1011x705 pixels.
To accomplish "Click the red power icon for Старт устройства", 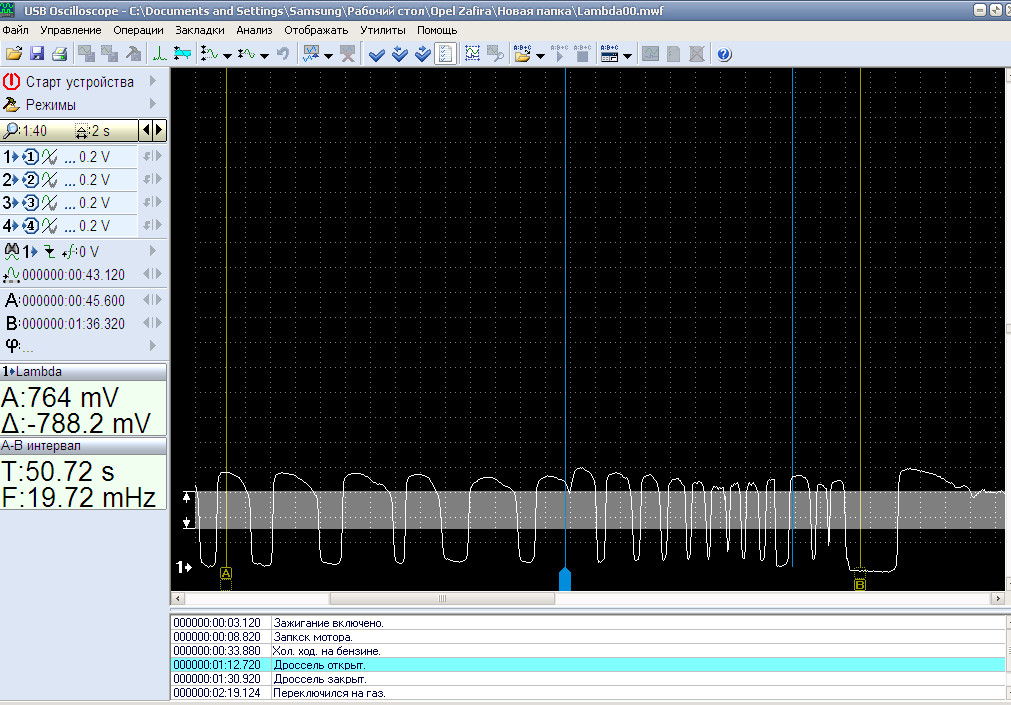I will (12, 81).
